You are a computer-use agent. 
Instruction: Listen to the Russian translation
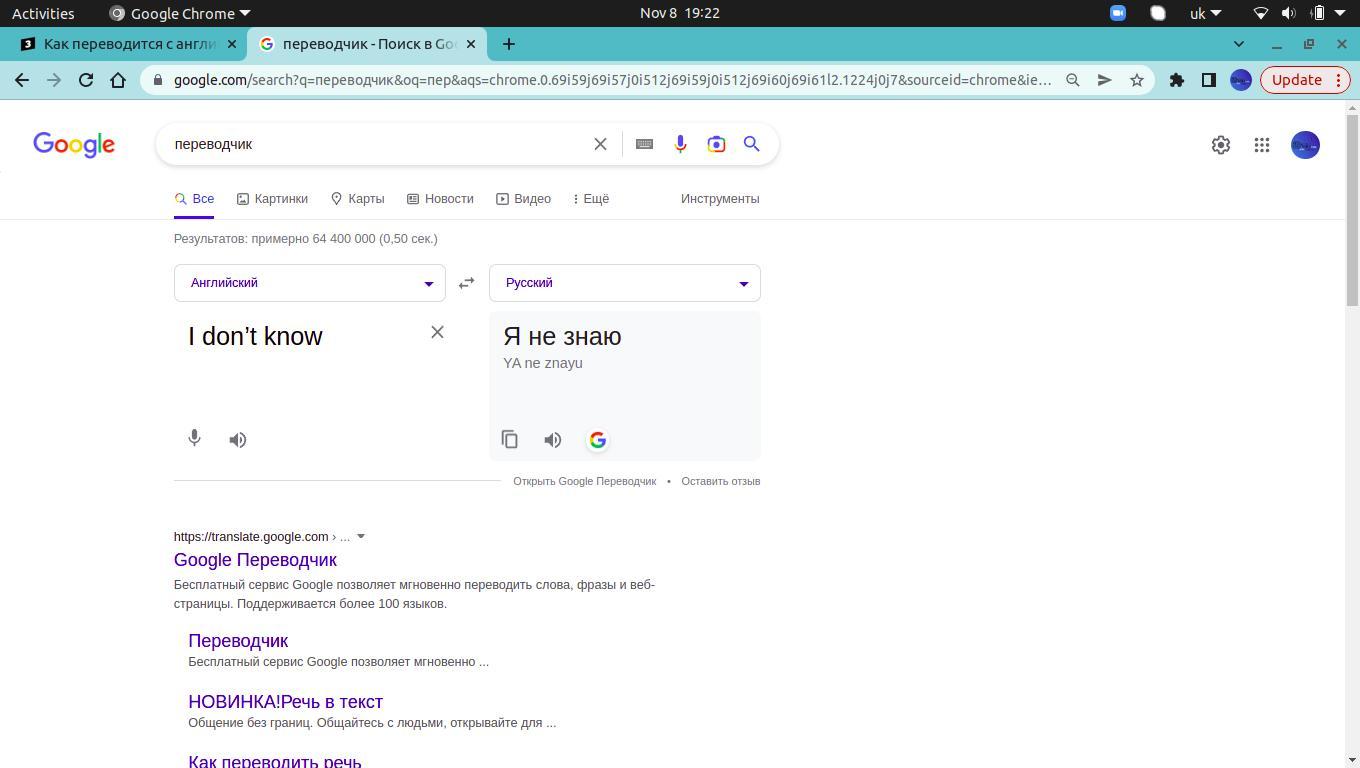point(553,440)
